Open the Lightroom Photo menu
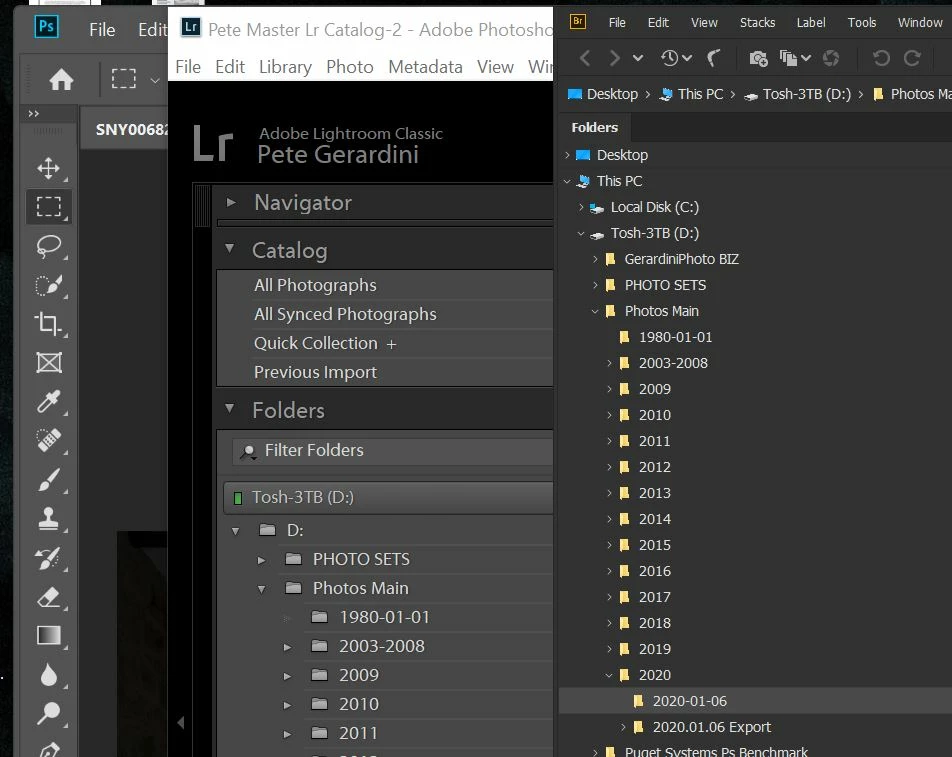This screenshot has width=952, height=757. [350, 67]
